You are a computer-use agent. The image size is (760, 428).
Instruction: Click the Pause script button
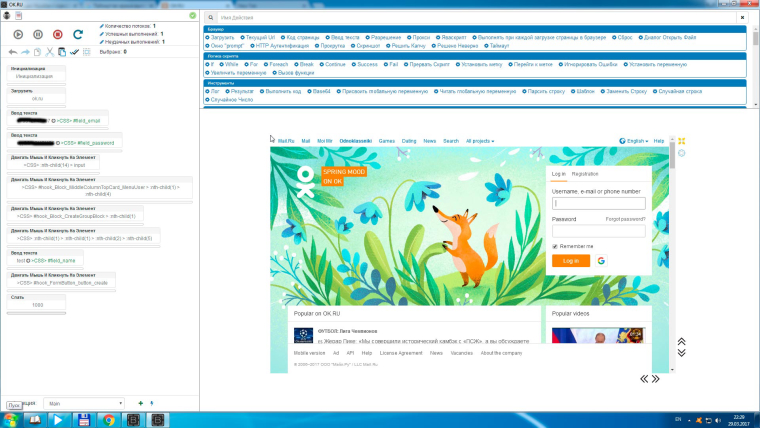pyautogui.click(x=37, y=34)
